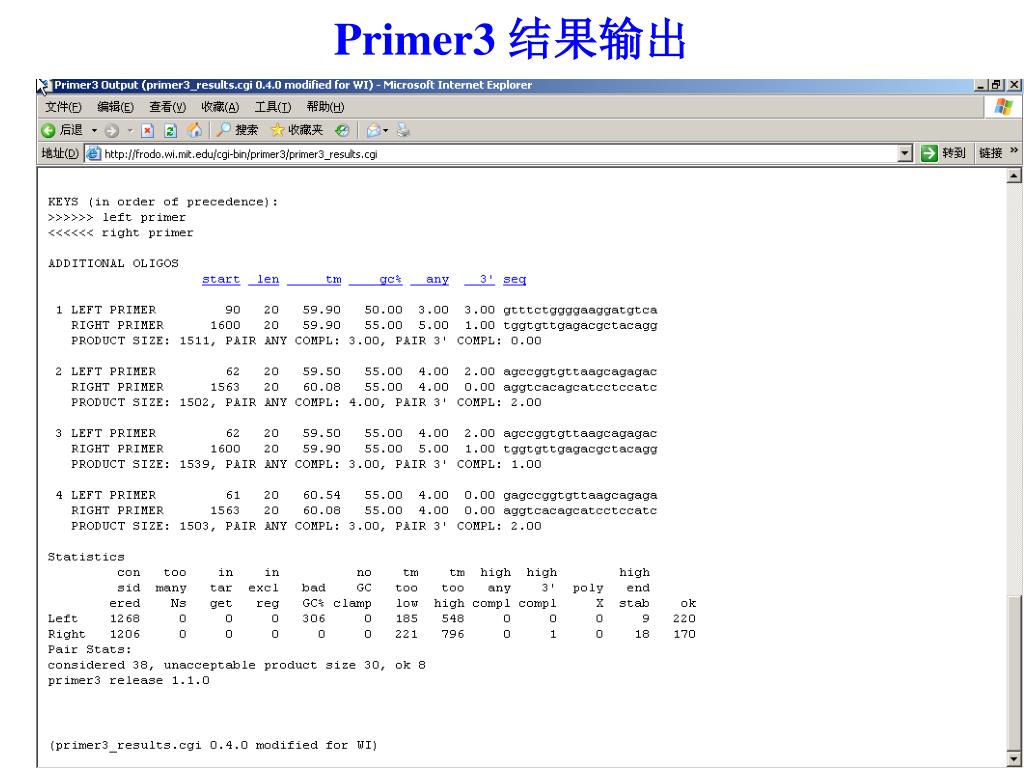The height and width of the screenshot is (768, 1024).
Task: Click the IE page icon in address bar
Action: click(x=93, y=154)
